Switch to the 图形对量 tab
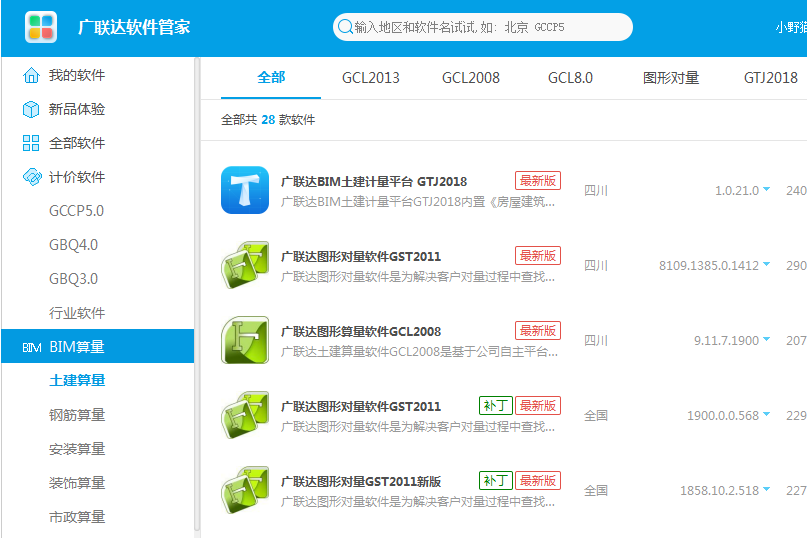 pyautogui.click(x=671, y=78)
